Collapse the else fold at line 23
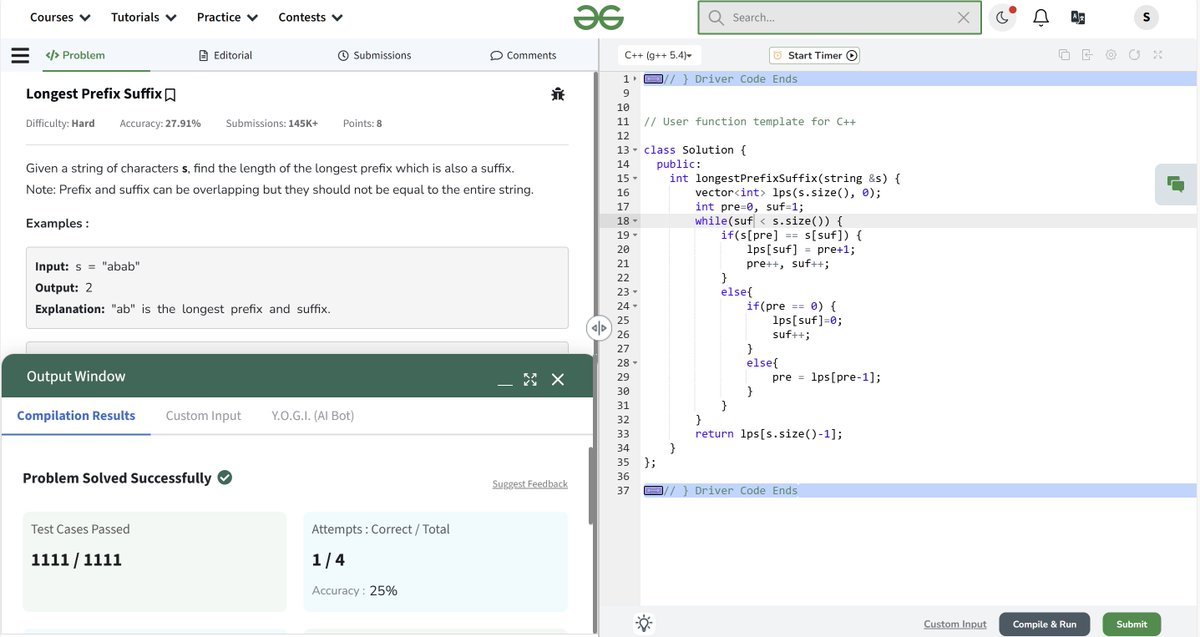This screenshot has height=637, width=1200. pyautogui.click(x=635, y=292)
